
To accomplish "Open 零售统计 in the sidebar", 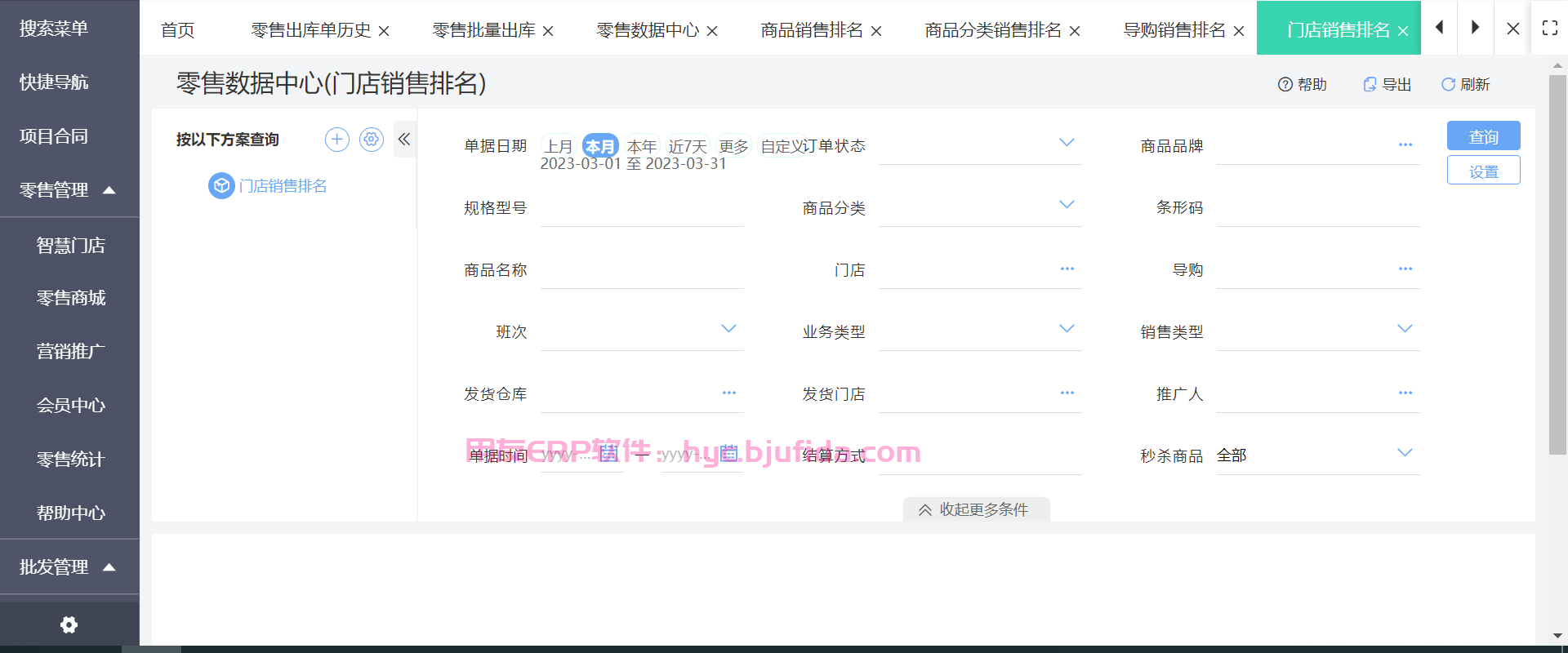I will coord(71,460).
